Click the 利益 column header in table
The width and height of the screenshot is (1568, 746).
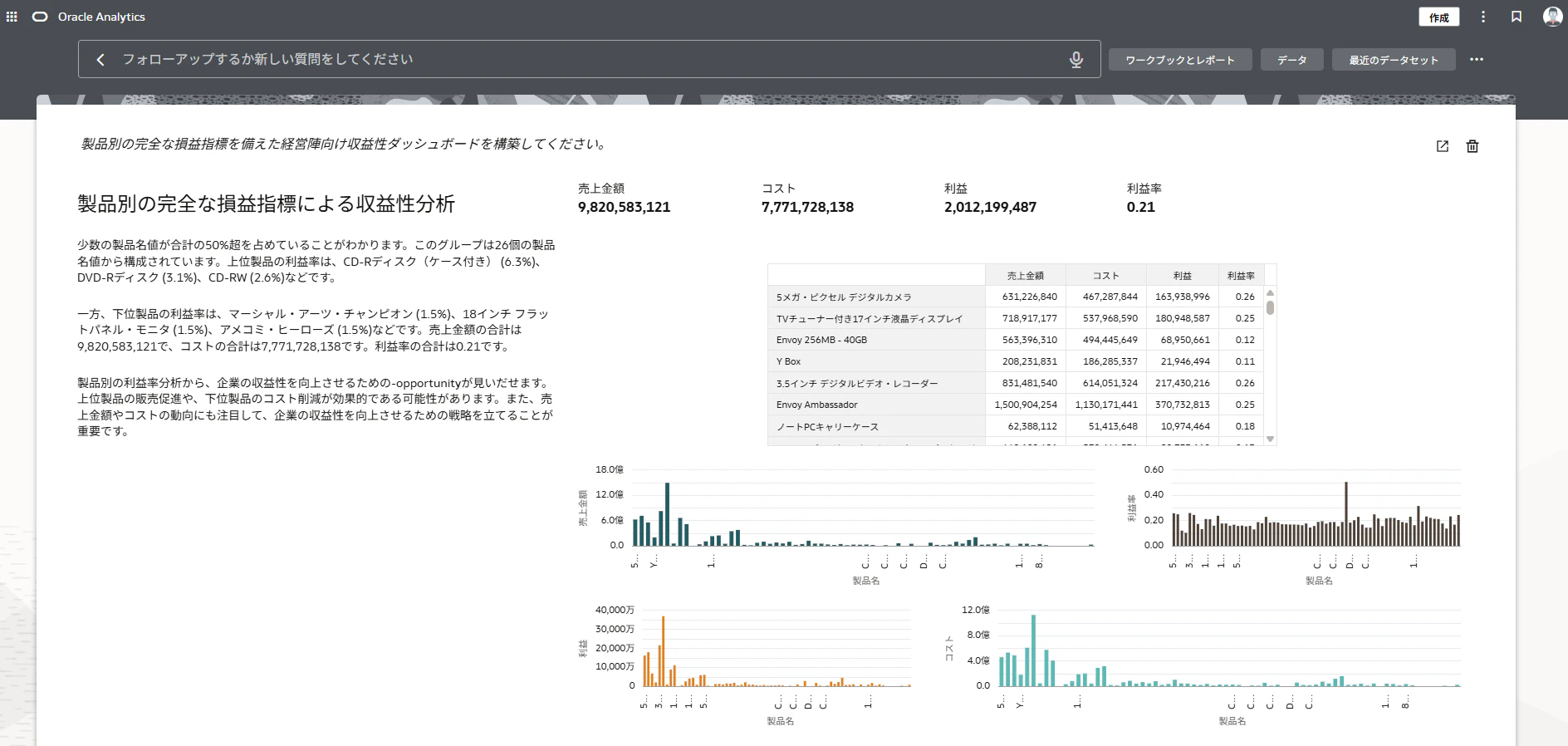(1183, 275)
